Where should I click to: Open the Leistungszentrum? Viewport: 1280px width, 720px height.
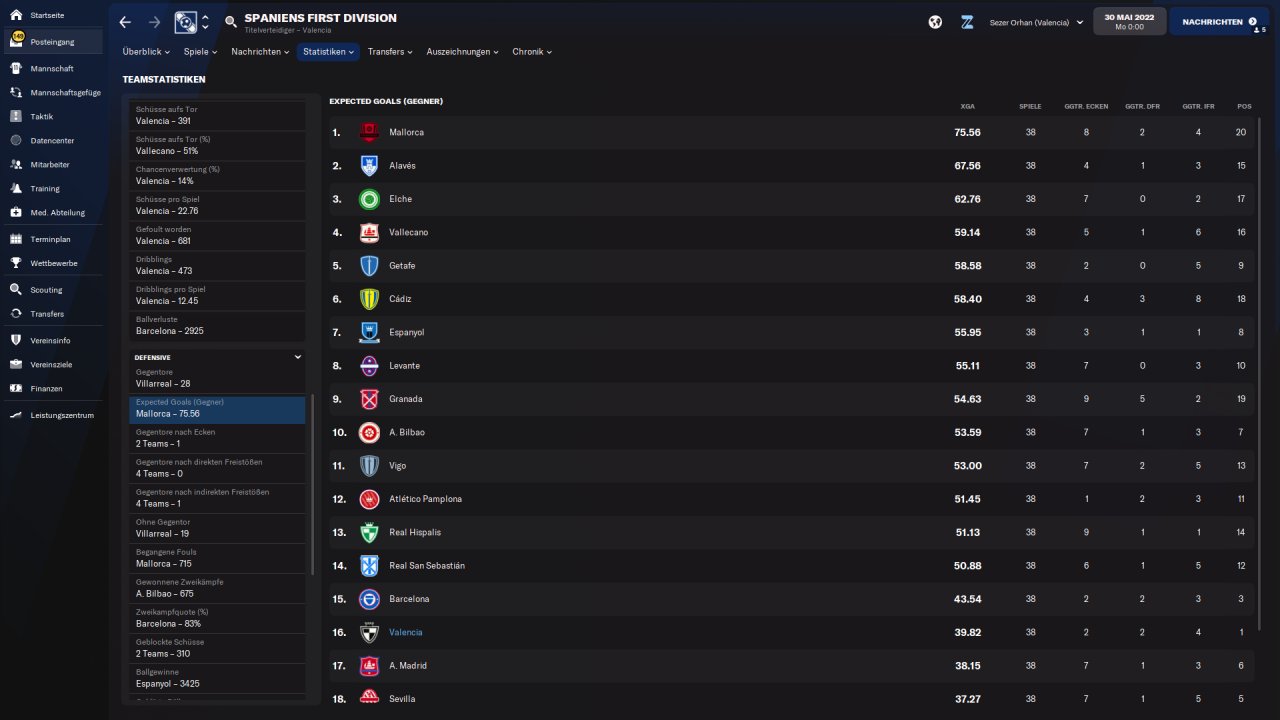(x=52, y=415)
